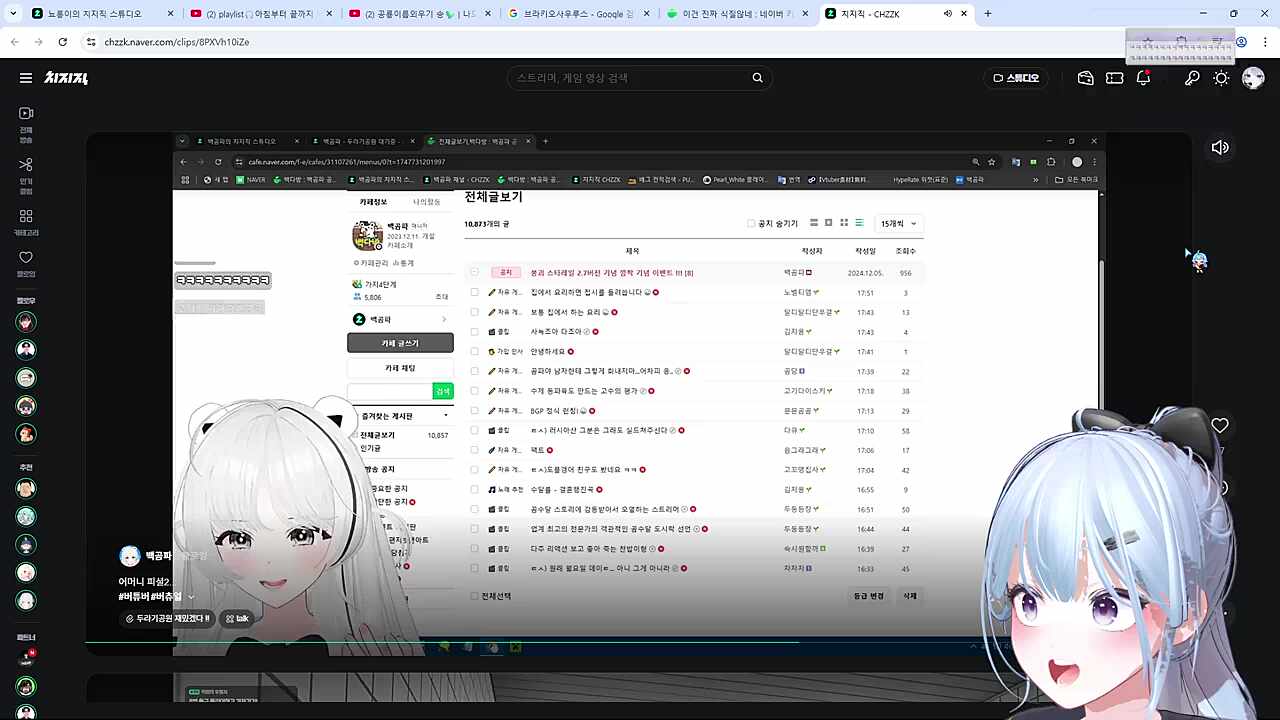Go to the 치지직 logo home
Image resolution: width=1280 pixels, height=720 pixels.
click(x=66, y=78)
